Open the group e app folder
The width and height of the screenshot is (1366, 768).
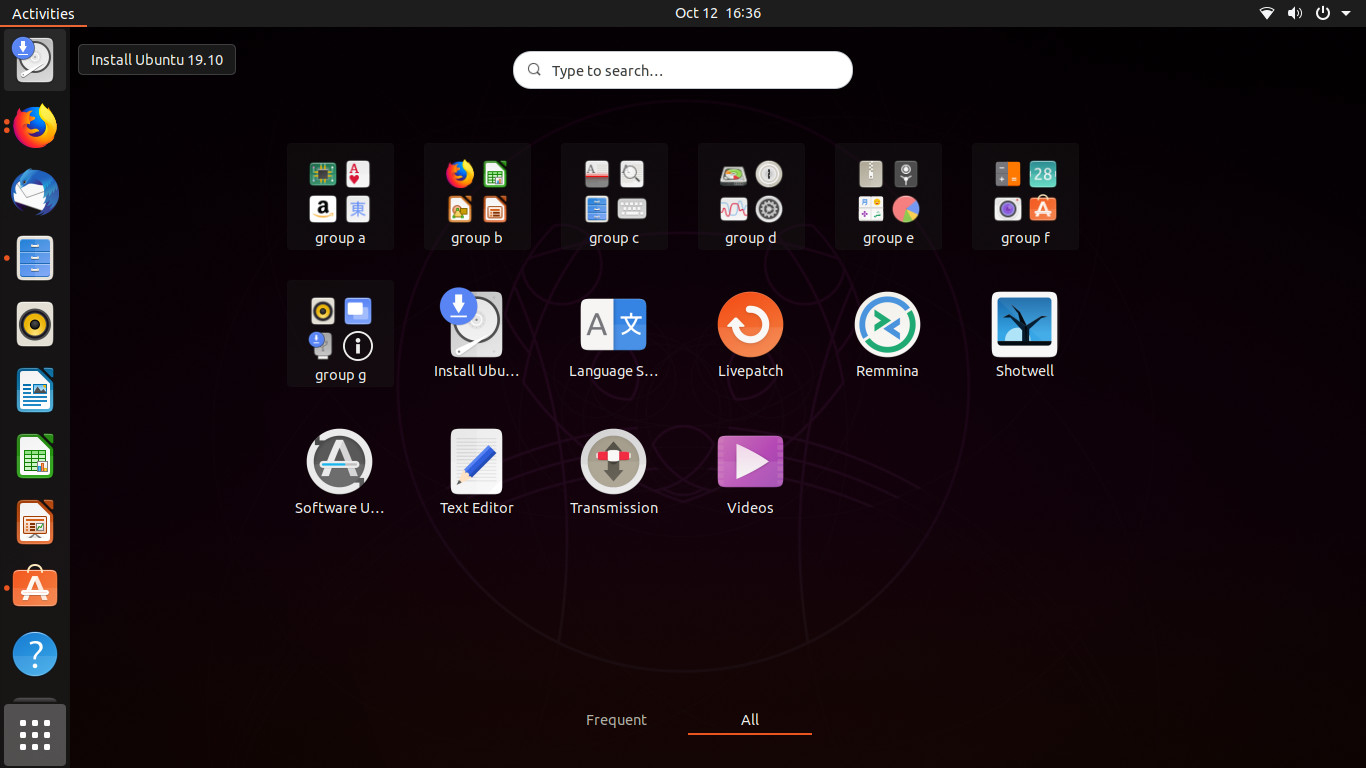[x=888, y=196]
